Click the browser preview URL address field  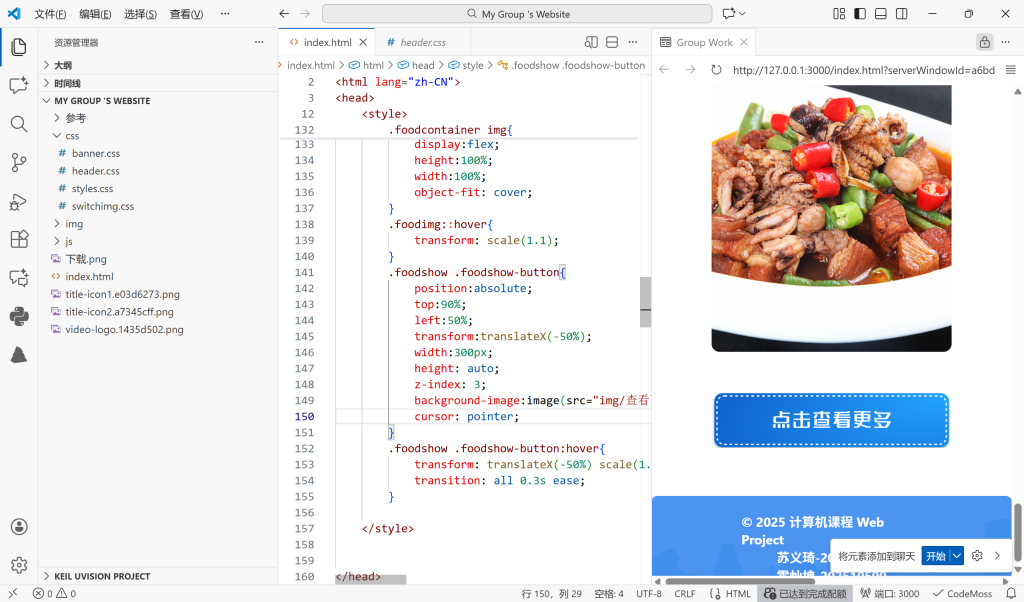[862, 70]
